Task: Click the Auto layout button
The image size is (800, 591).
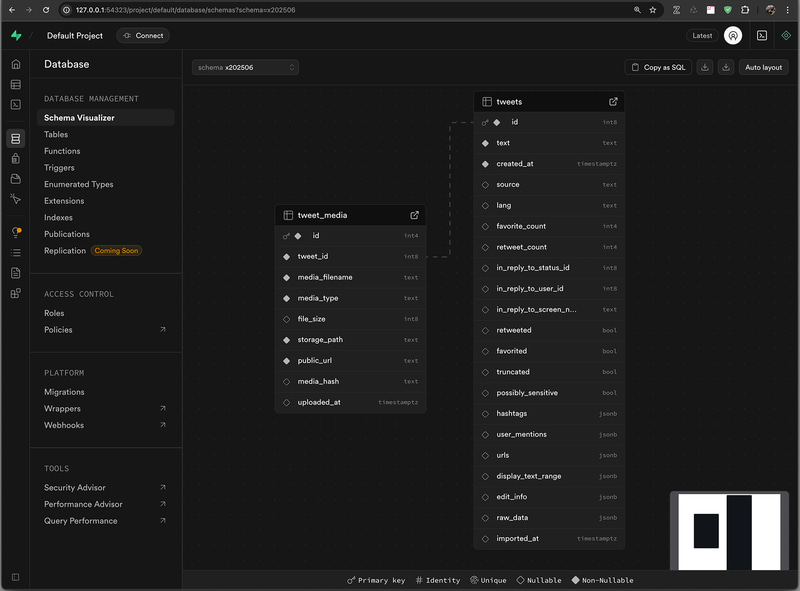Action: [763, 67]
